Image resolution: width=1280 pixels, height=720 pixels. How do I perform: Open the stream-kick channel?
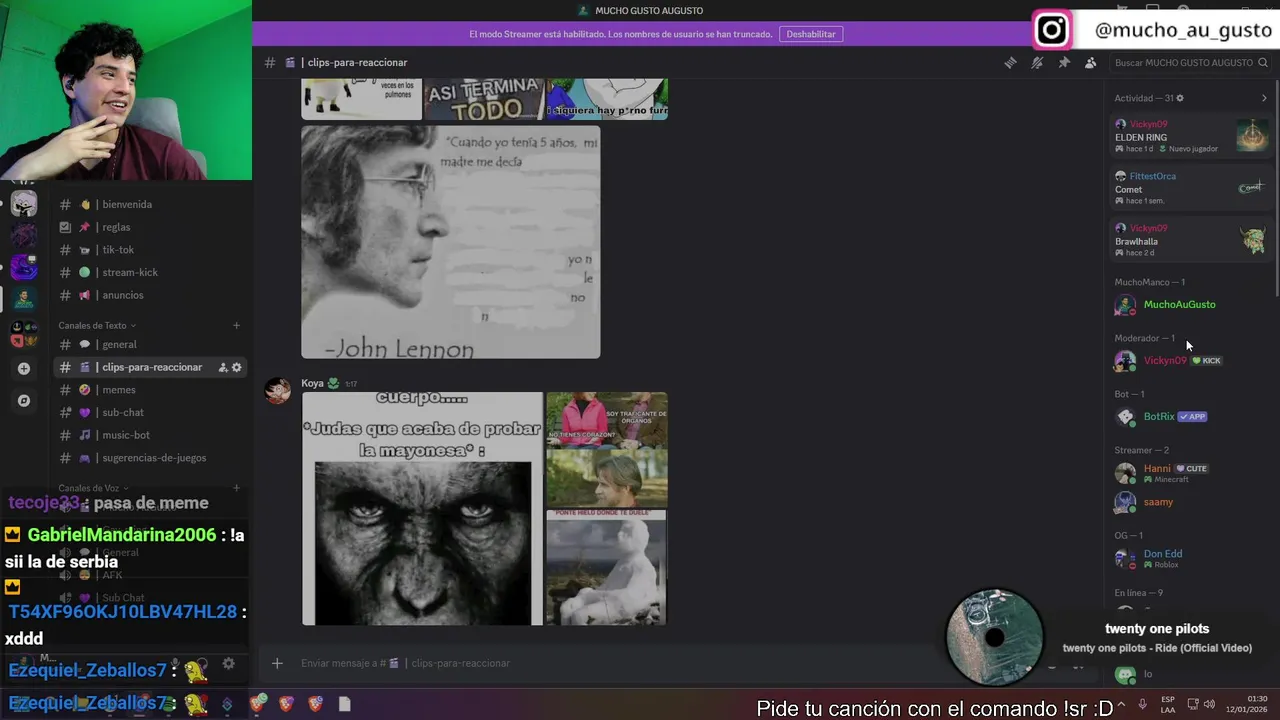[x=150, y=272]
